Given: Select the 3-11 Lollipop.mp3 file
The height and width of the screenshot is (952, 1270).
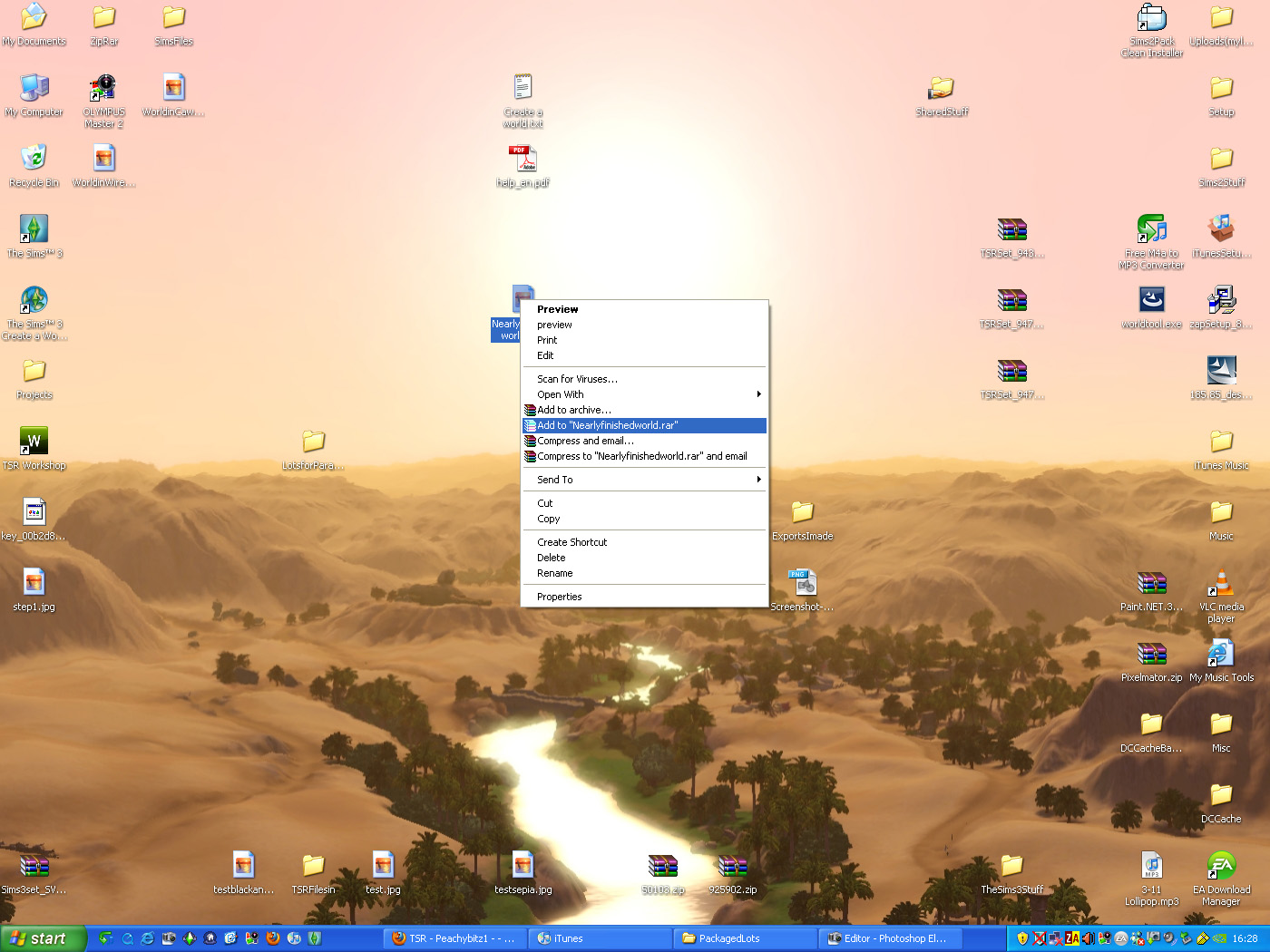Looking at the screenshot, I should [1151, 867].
